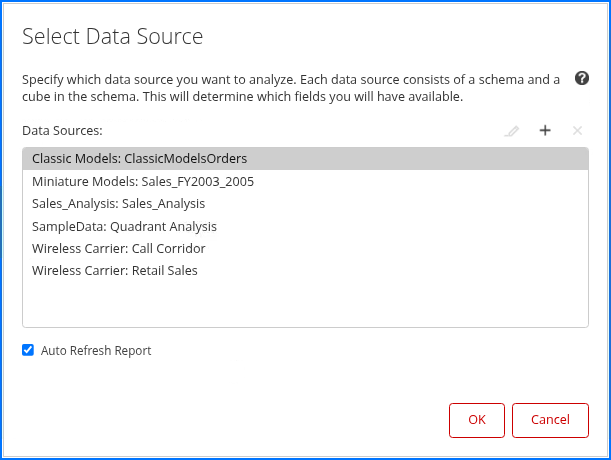Confirm selection with the OK button
Screen dimensions: 611x460
(x=477, y=420)
